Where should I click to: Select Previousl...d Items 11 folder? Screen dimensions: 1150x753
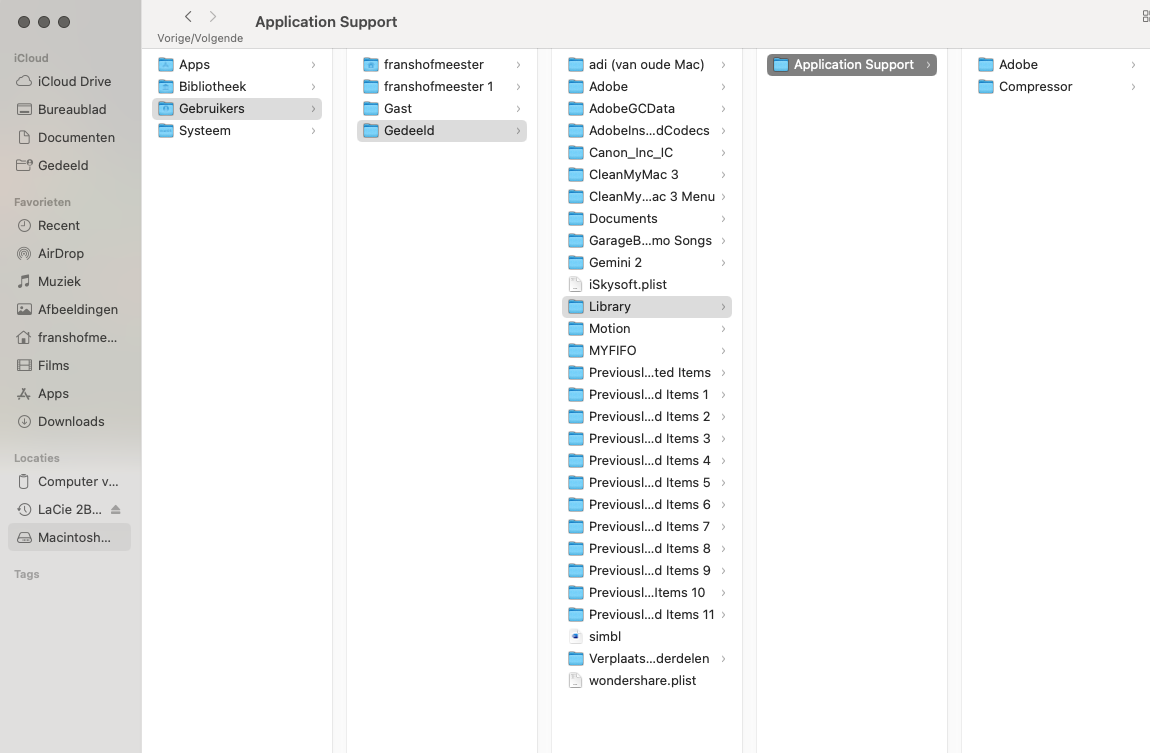[647, 614]
